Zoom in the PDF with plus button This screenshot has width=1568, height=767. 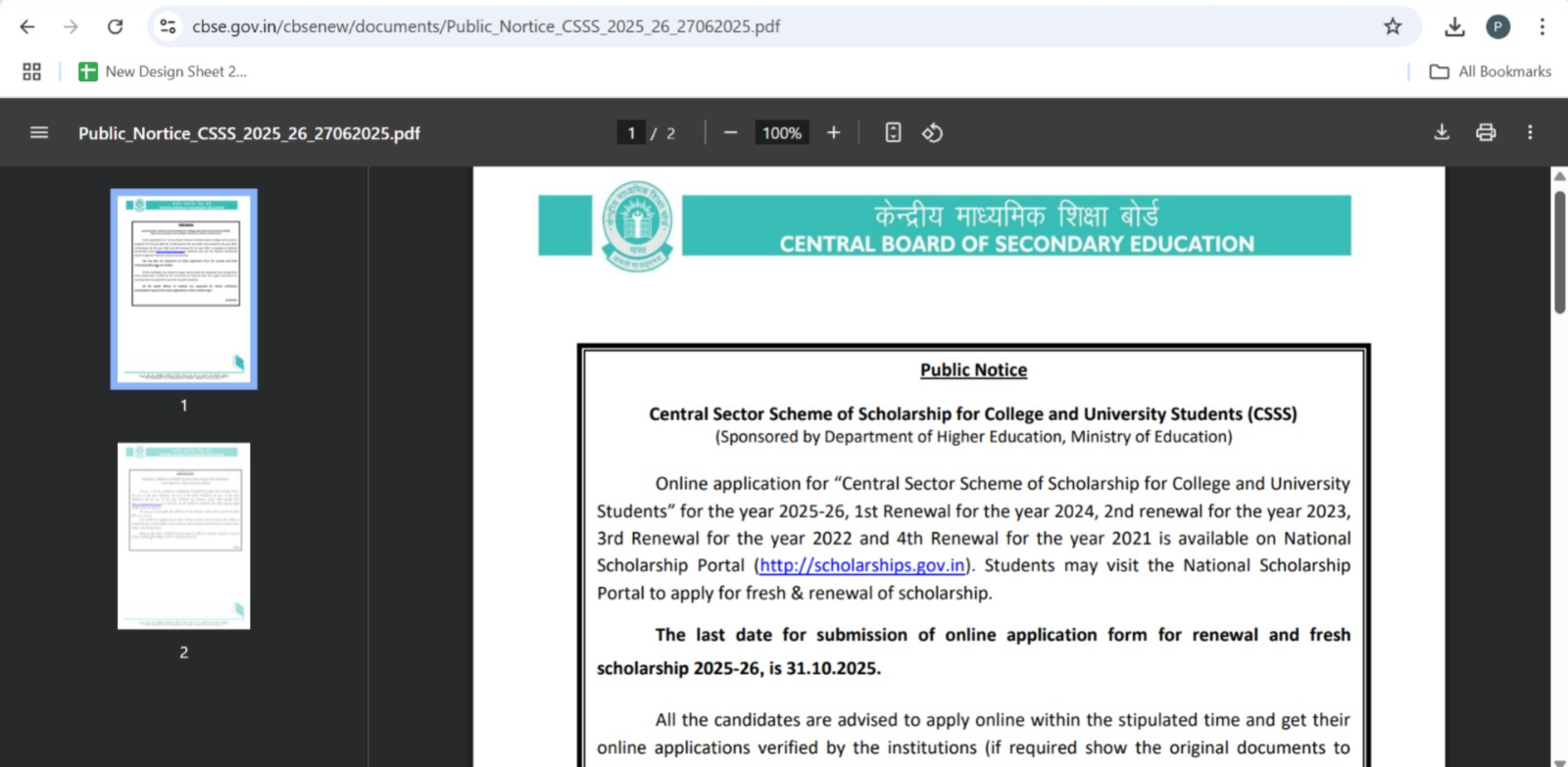pyautogui.click(x=833, y=132)
